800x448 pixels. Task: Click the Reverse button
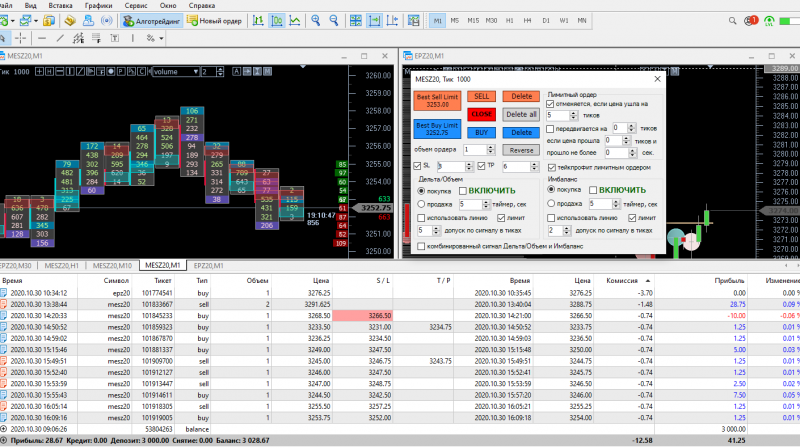tap(521, 150)
